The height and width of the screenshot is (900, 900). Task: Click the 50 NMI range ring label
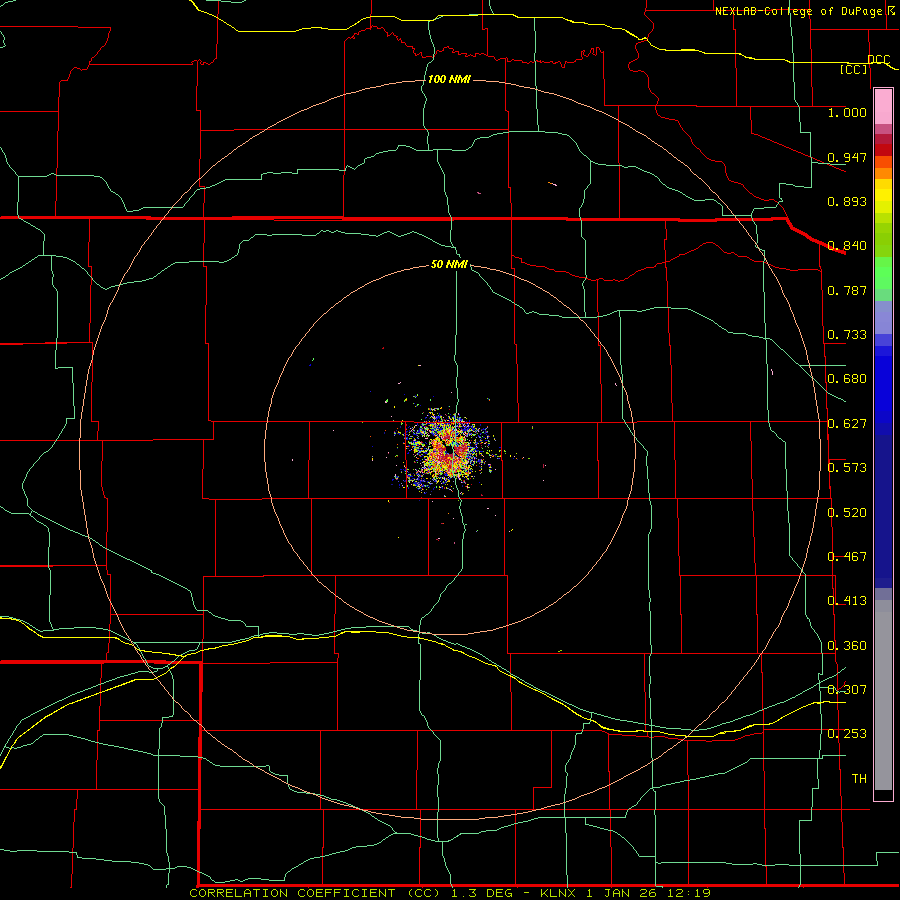click(449, 265)
